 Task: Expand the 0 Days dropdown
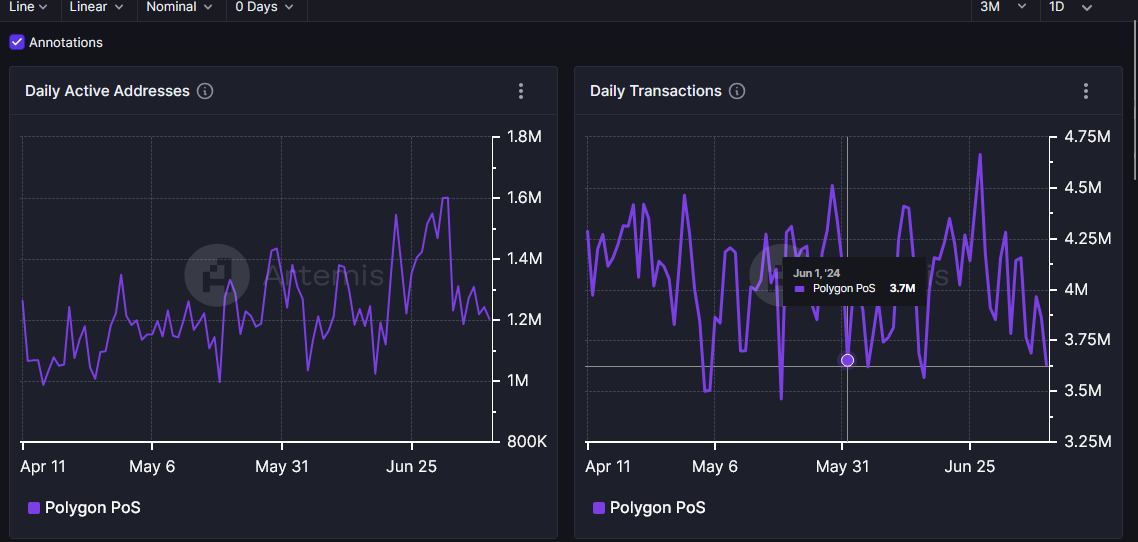pyautogui.click(x=264, y=7)
